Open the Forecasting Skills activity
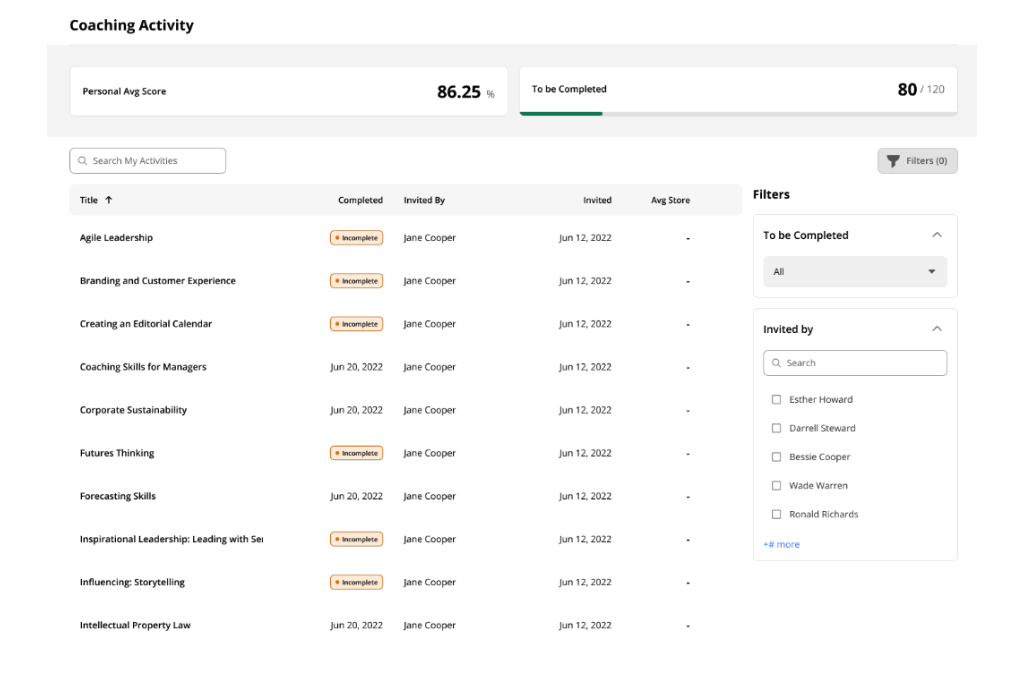 pos(117,496)
